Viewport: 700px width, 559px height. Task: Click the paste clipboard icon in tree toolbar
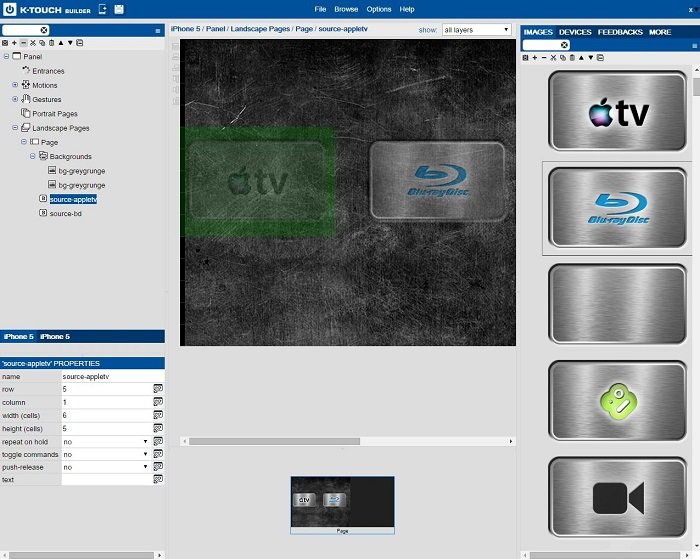pos(51,43)
